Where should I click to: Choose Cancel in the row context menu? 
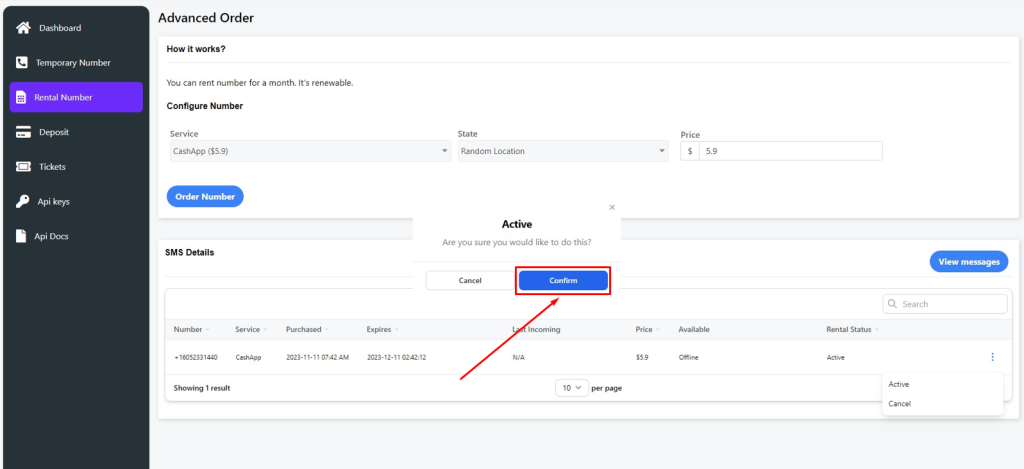point(900,404)
